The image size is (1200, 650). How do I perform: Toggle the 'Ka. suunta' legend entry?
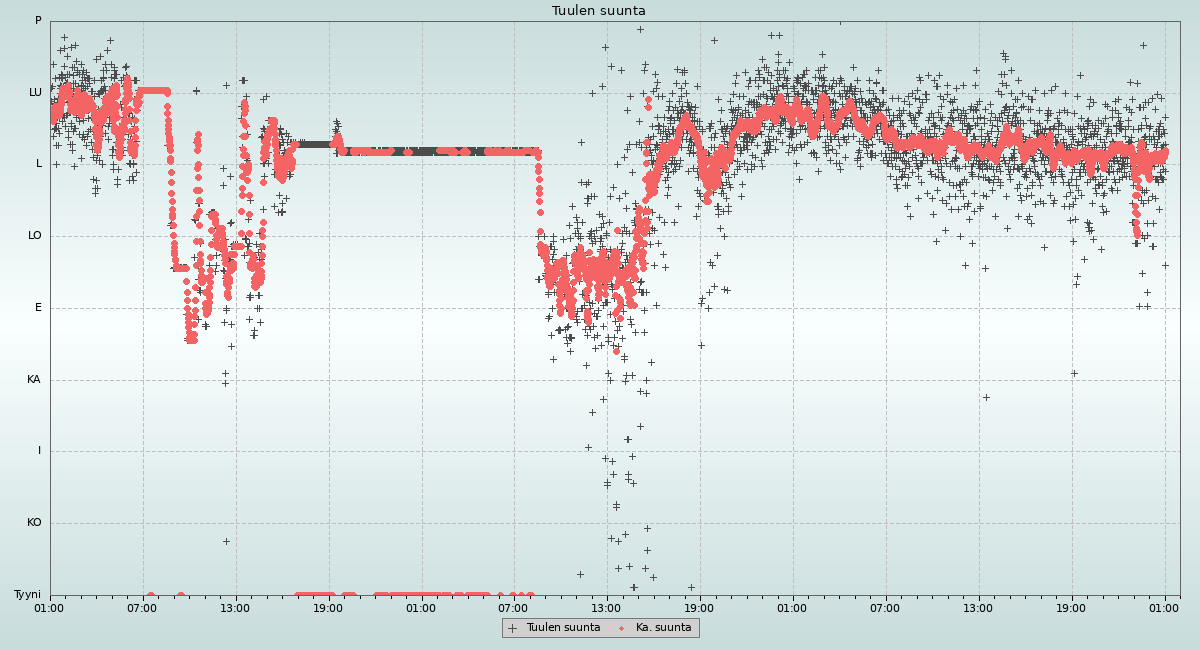pos(663,628)
